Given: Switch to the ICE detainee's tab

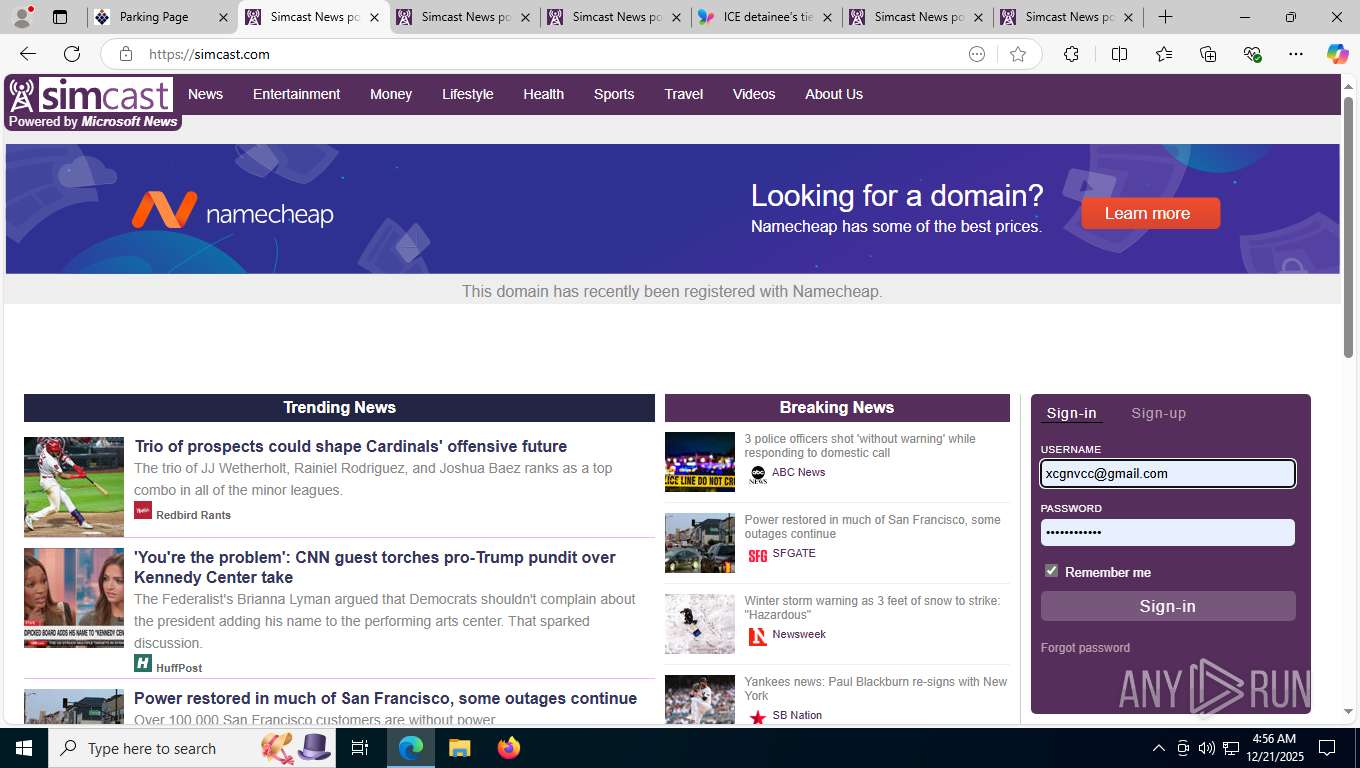Looking at the screenshot, I should [x=767, y=17].
